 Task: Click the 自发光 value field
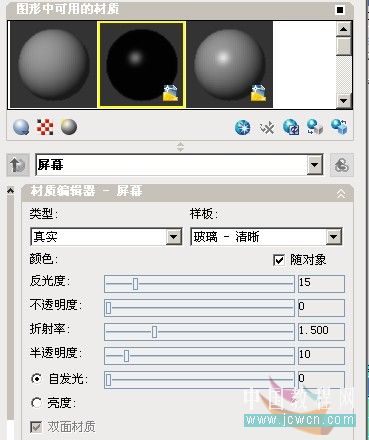pyautogui.click(x=321, y=380)
